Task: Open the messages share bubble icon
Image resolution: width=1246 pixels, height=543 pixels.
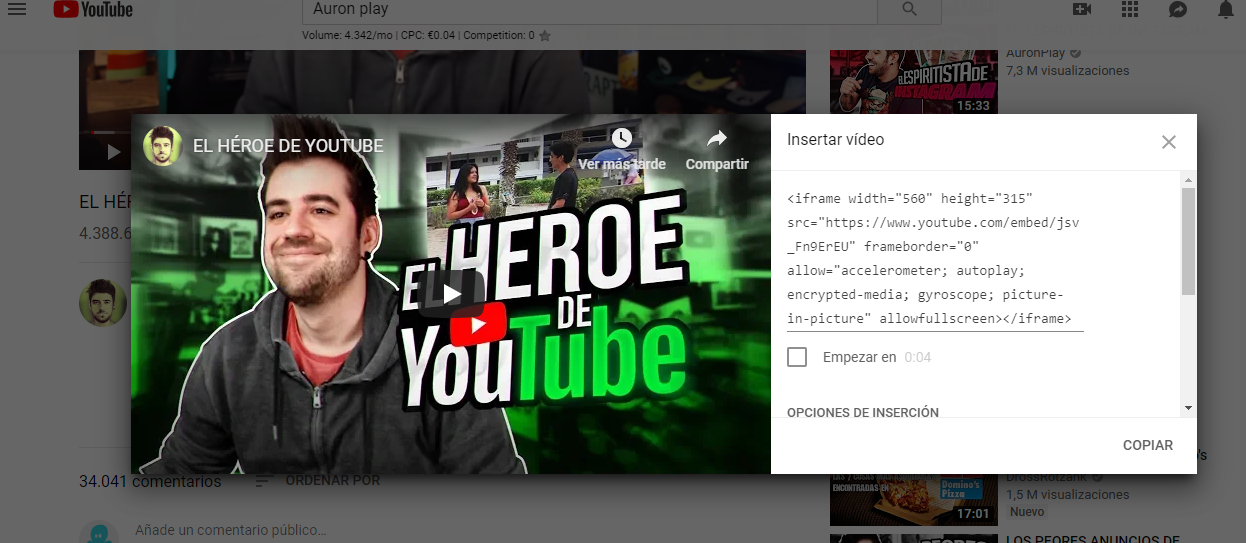Action: [x=1178, y=9]
